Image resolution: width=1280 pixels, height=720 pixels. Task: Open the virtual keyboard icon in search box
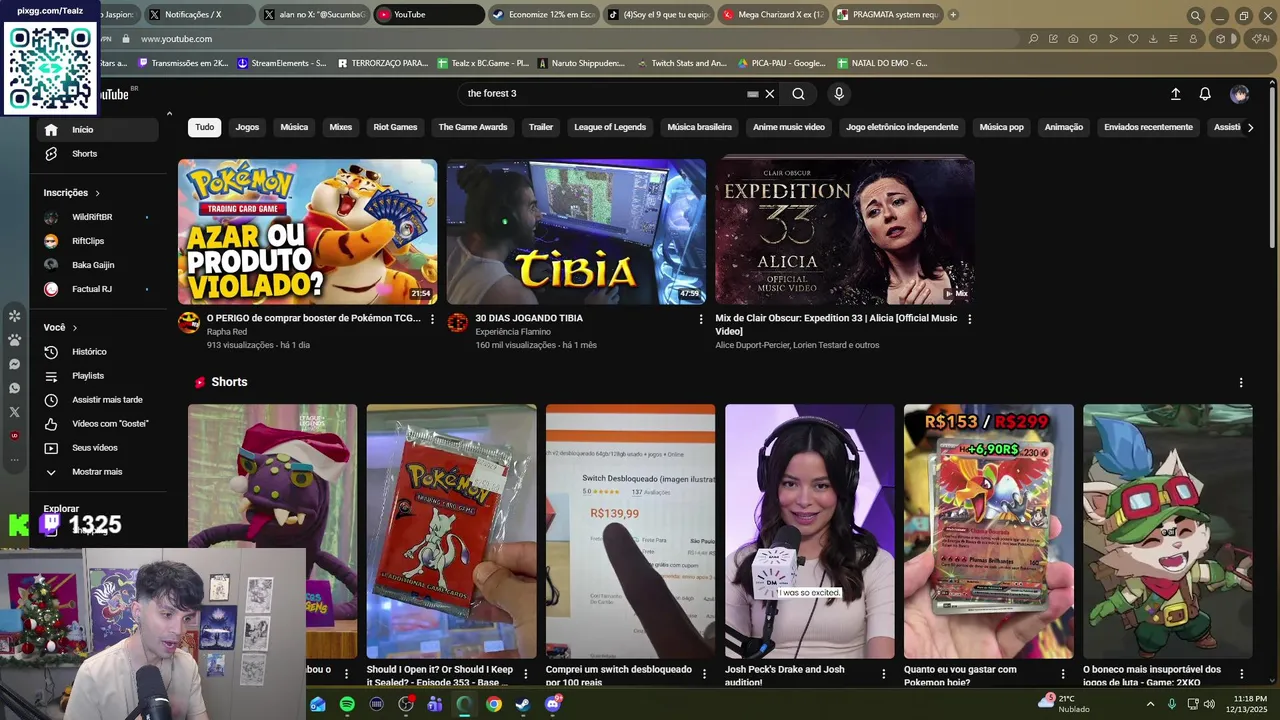(752, 94)
